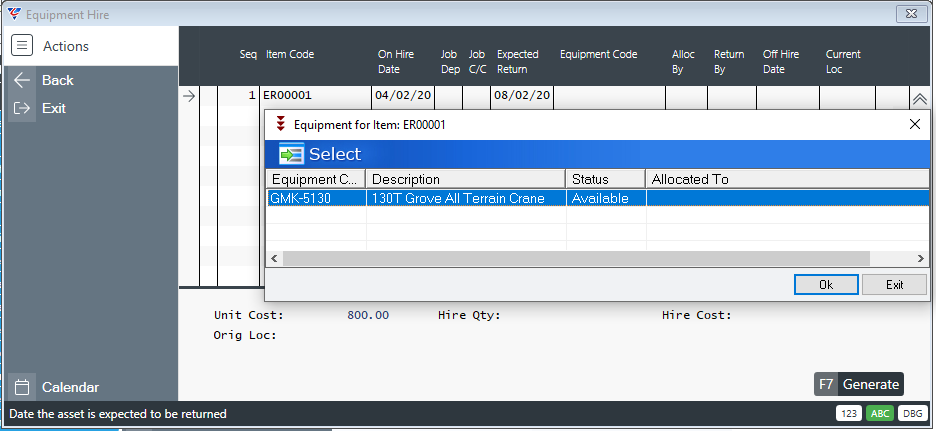The width and height of the screenshot is (936, 431).
Task: Click the red chevrons dialog title icon
Action: pyautogui.click(x=280, y=125)
